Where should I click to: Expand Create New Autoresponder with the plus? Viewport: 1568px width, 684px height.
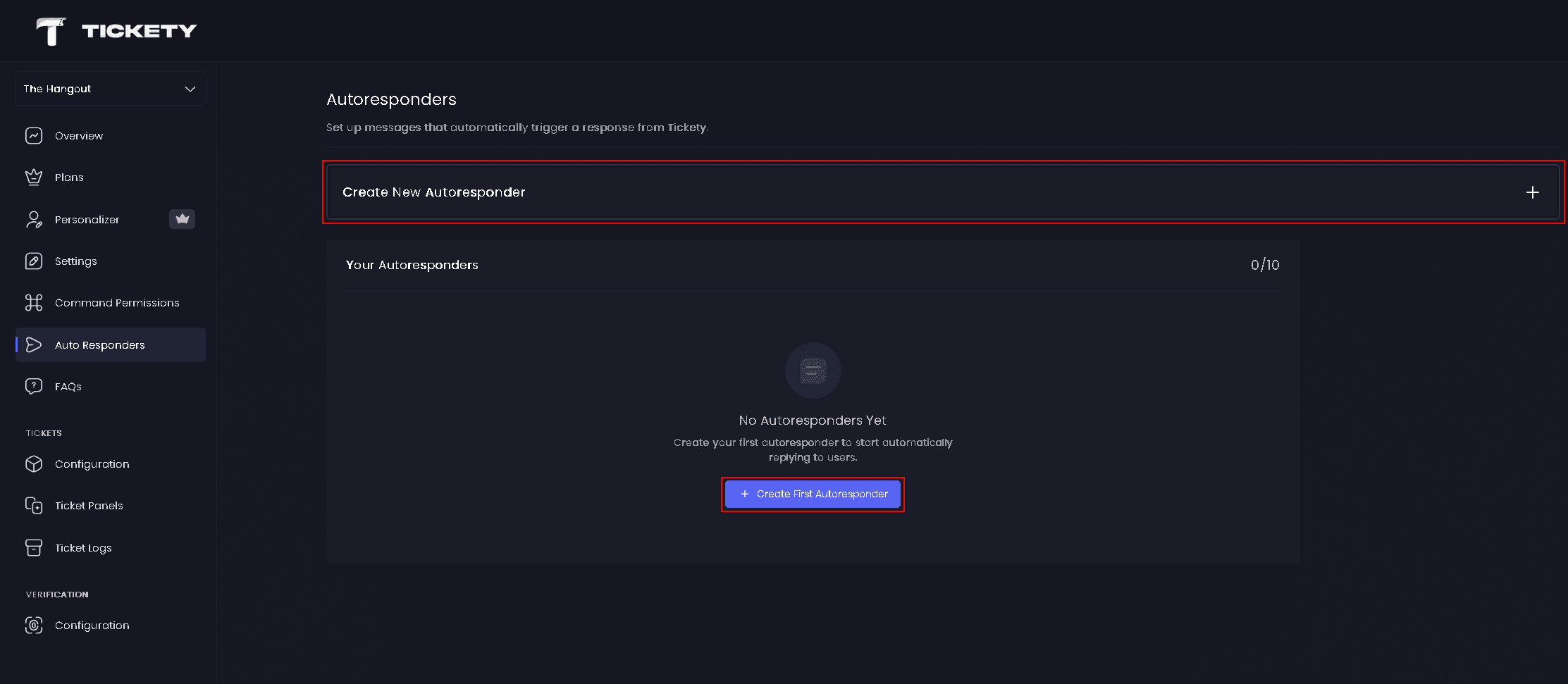coord(1532,192)
